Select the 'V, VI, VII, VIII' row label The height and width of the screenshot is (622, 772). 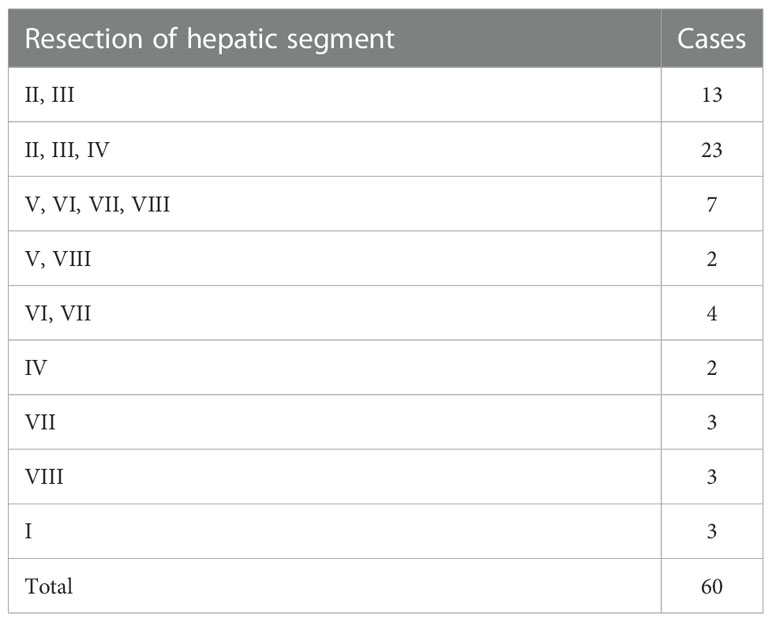click(97, 204)
